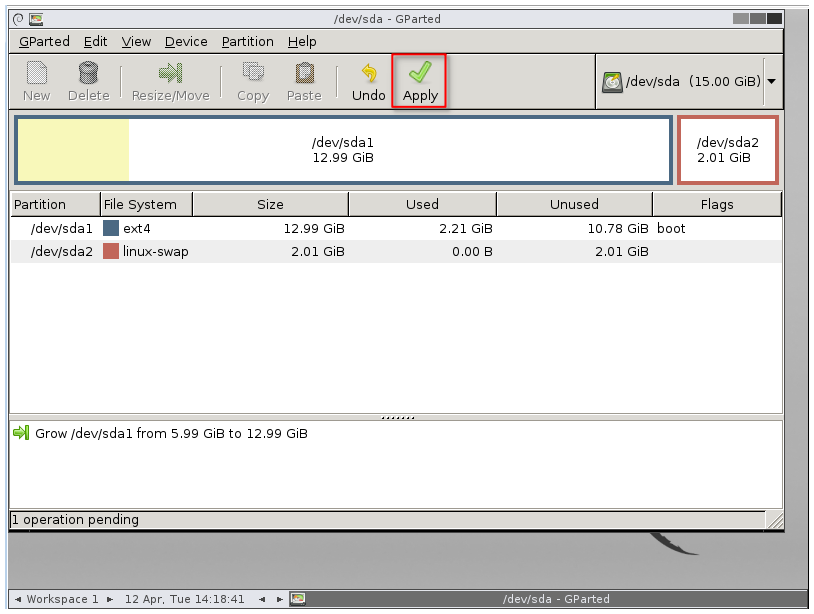Select the /dev/sda1 block in the disk map
The height and width of the screenshot is (614, 814).
[x=344, y=150]
